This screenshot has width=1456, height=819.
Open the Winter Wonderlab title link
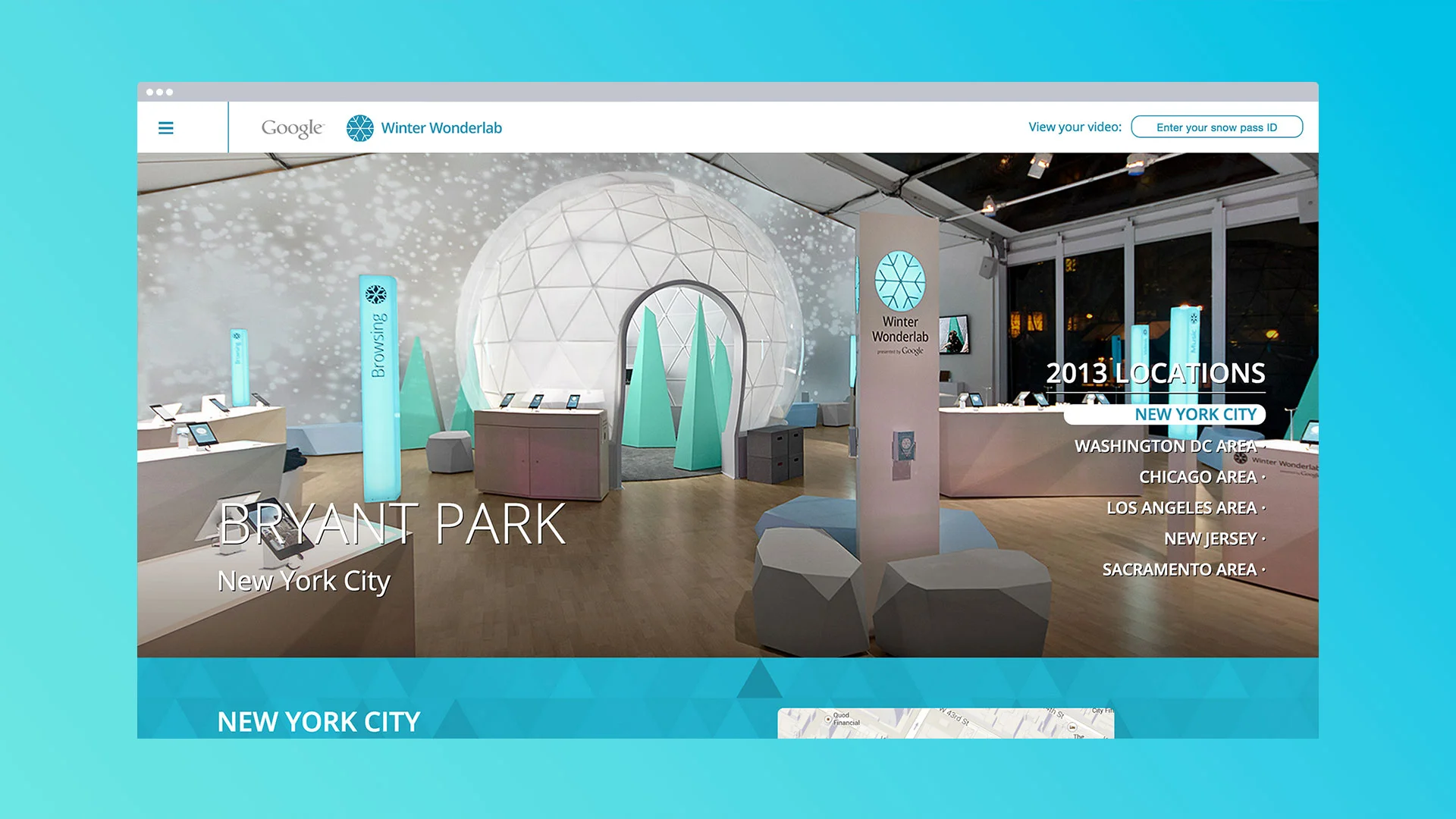point(441,128)
